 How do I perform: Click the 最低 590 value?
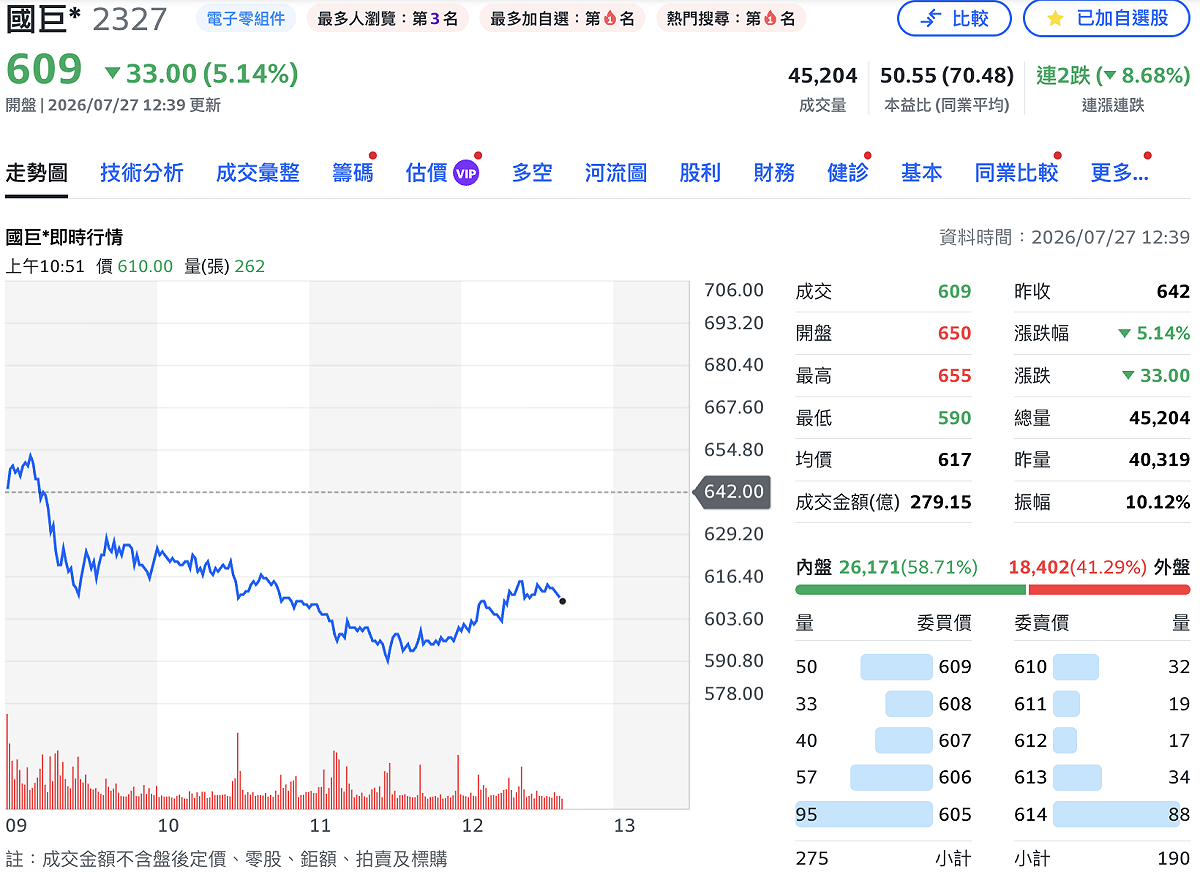(954, 418)
